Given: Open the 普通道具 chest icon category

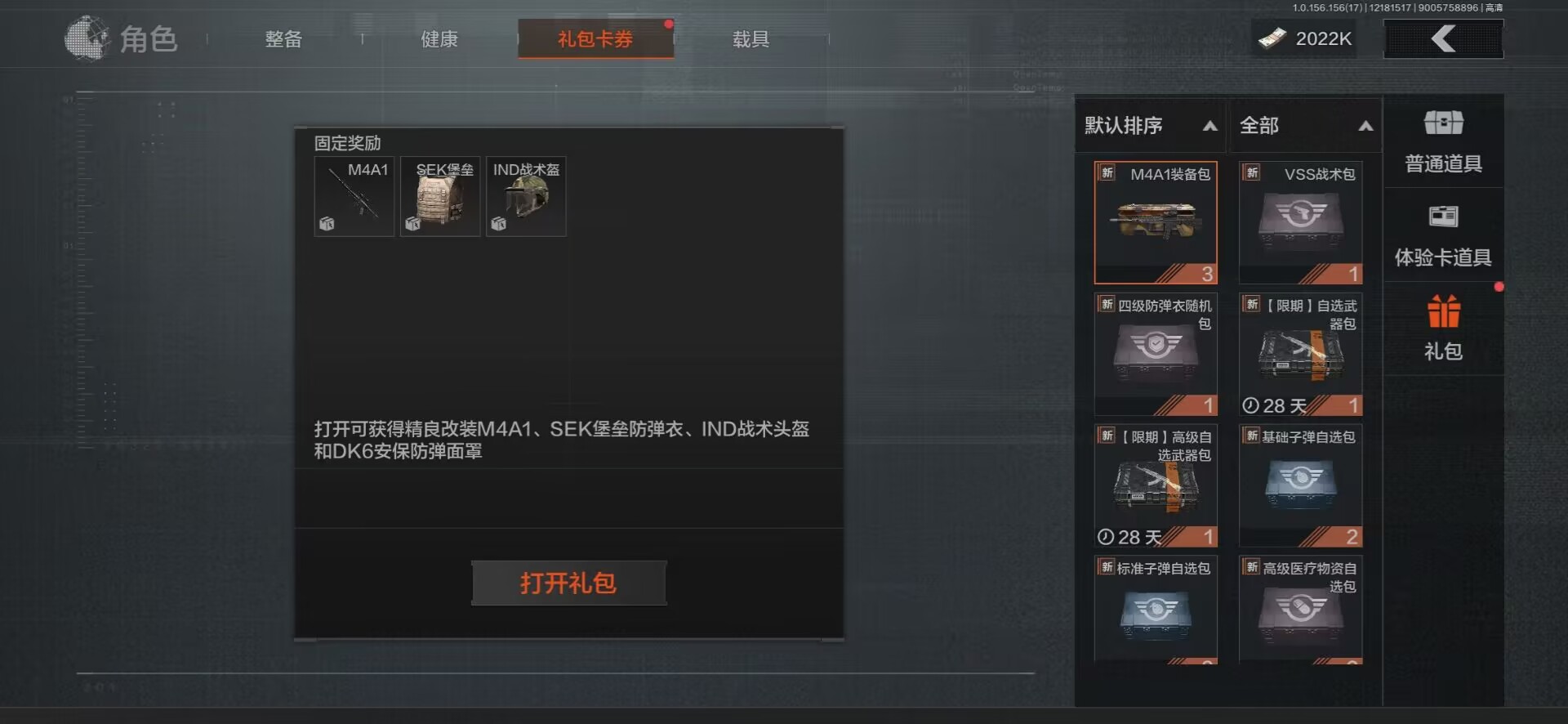Looking at the screenshot, I should point(1443,123).
